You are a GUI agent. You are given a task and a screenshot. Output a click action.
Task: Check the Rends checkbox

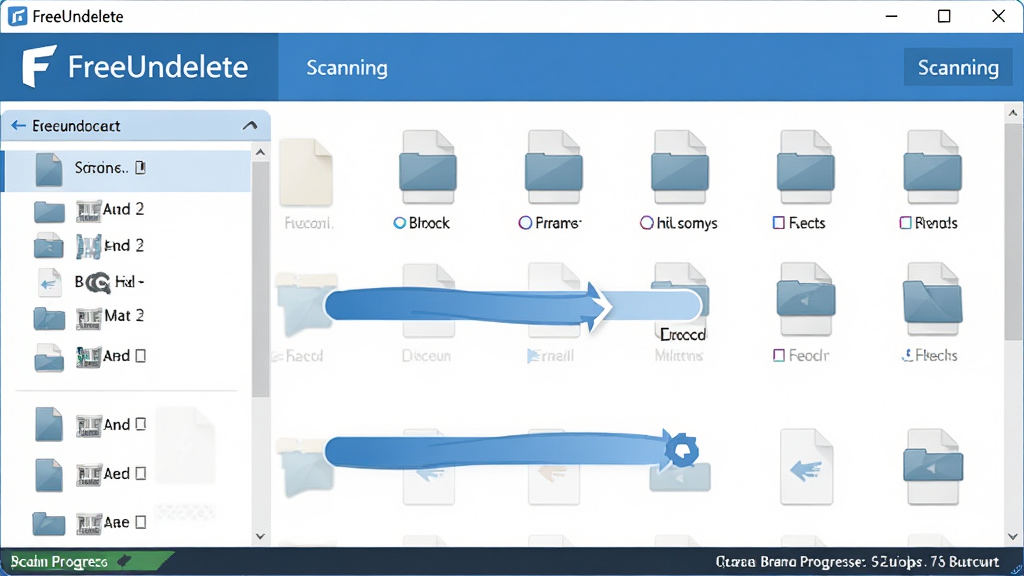(905, 223)
